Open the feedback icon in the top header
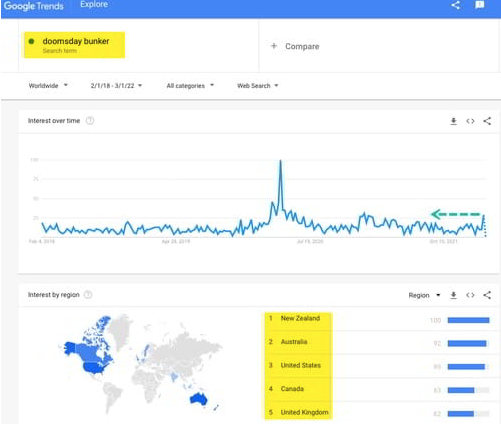This screenshot has height=424, width=501. click(480, 5)
